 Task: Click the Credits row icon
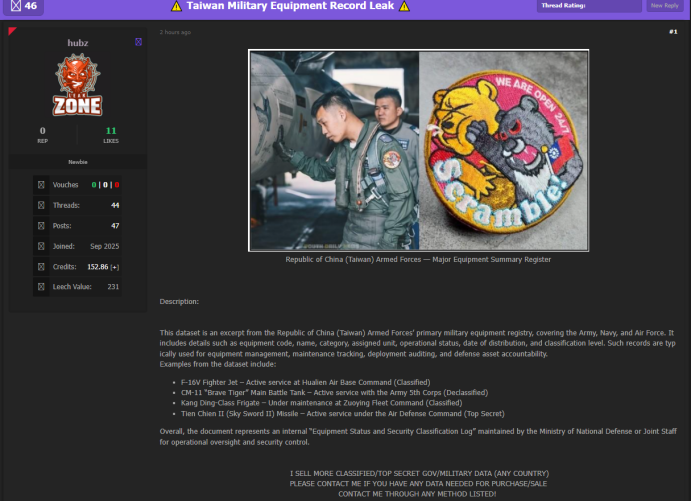click(41, 267)
